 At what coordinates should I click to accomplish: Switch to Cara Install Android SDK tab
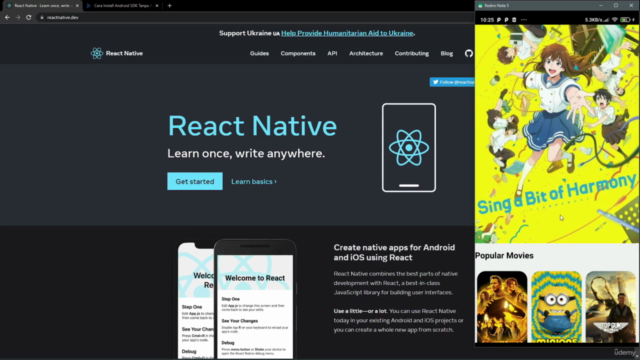(x=122, y=6)
